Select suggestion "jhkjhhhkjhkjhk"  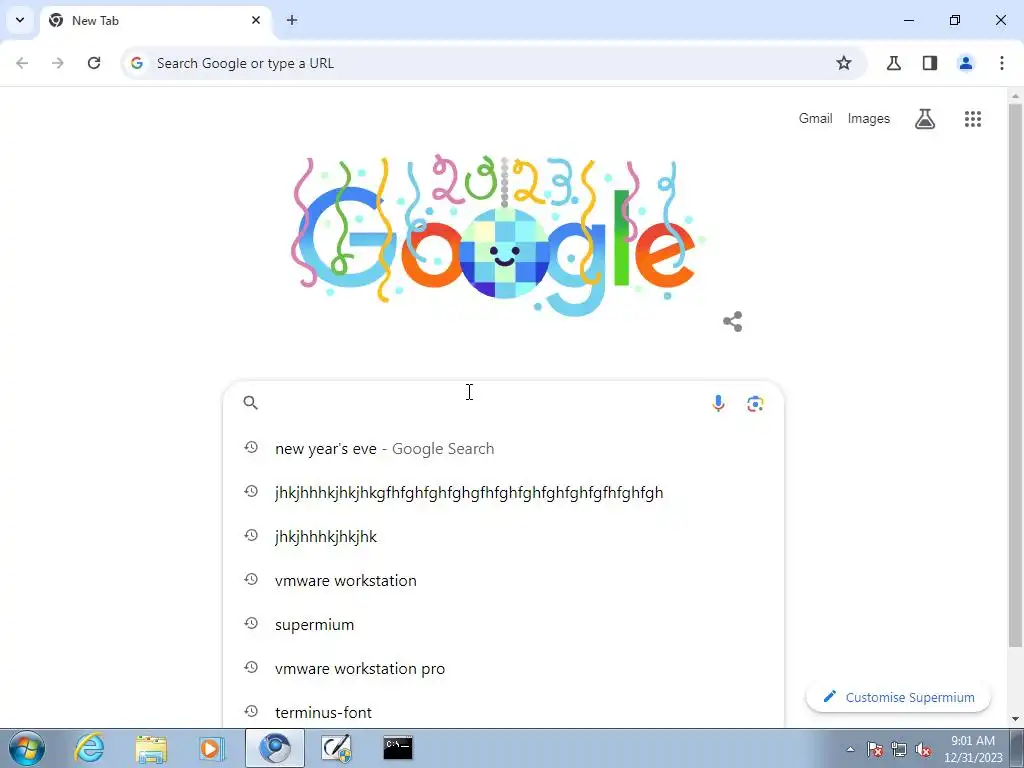[503, 537]
